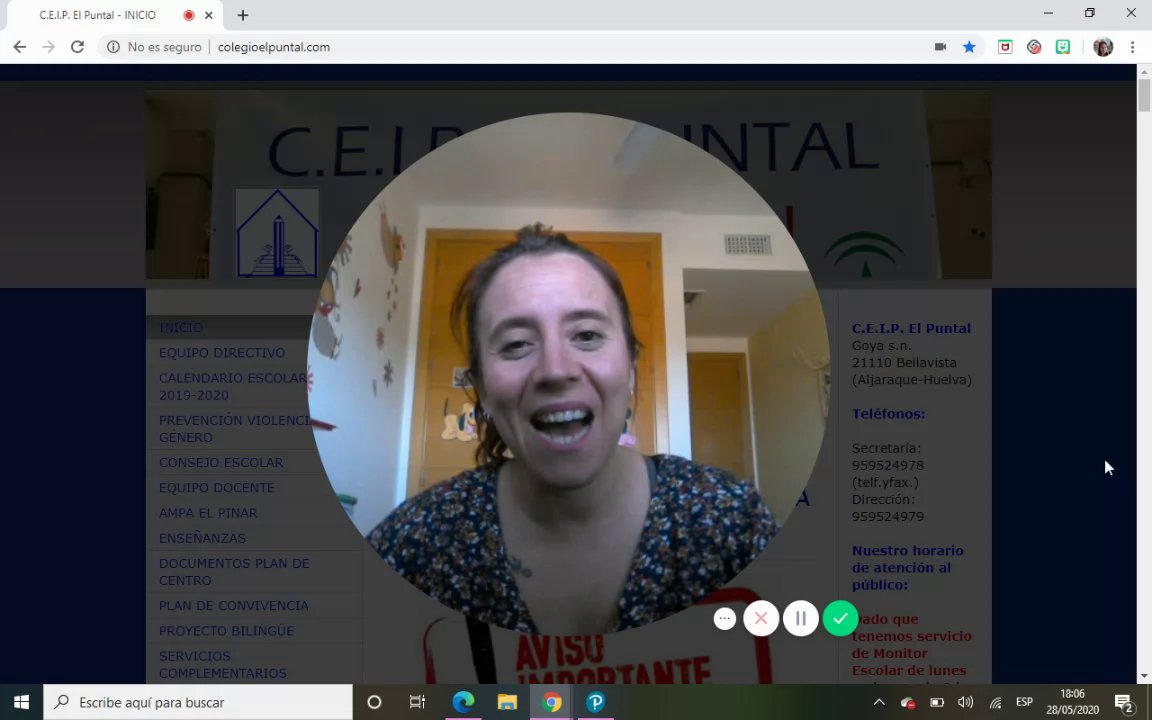Open a new browser tab
1152x720 pixels.
[x=243, y=15]
